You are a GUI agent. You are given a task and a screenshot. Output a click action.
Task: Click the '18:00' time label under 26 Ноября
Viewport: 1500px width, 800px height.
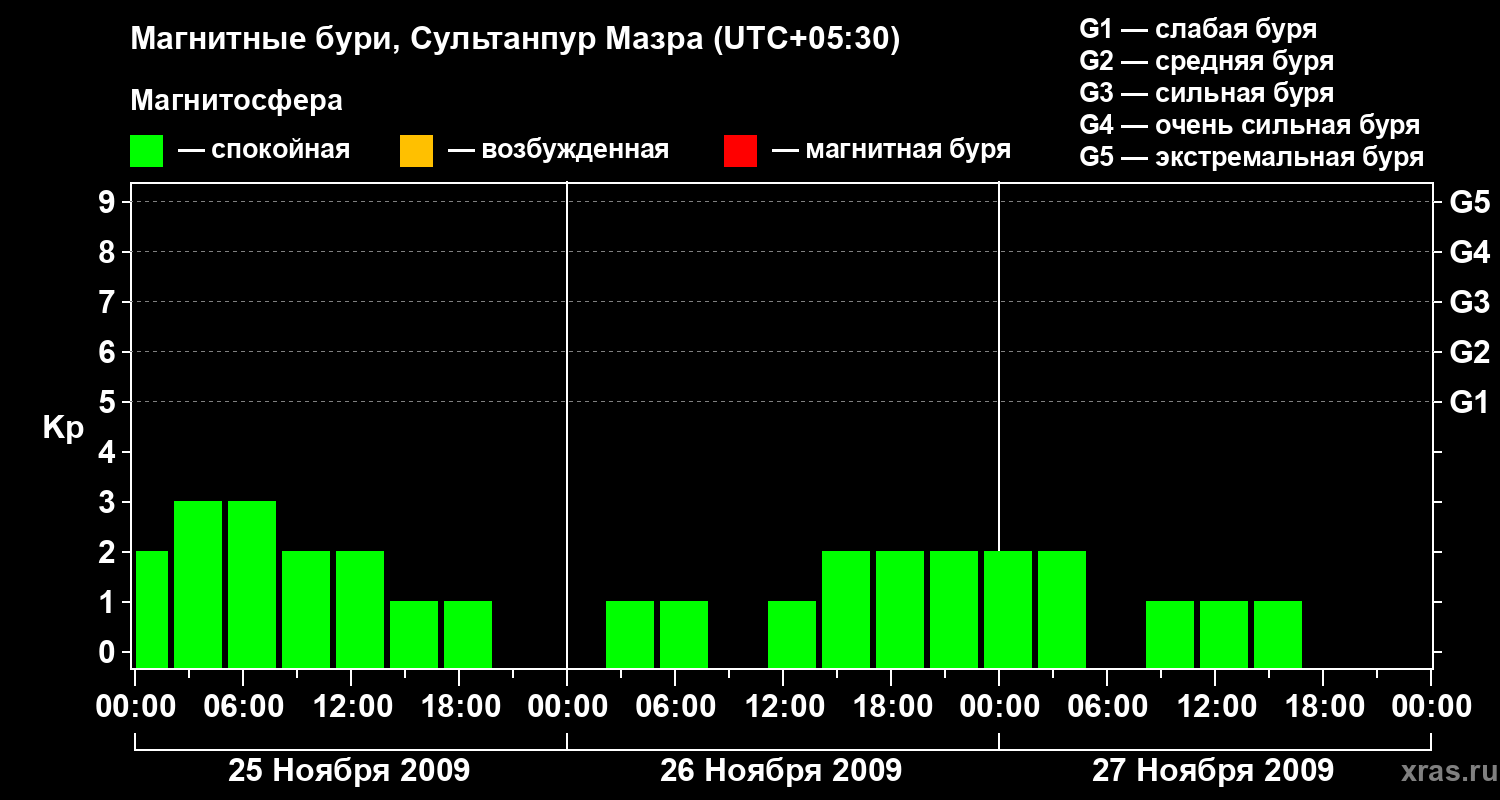(x=891, y=707)
